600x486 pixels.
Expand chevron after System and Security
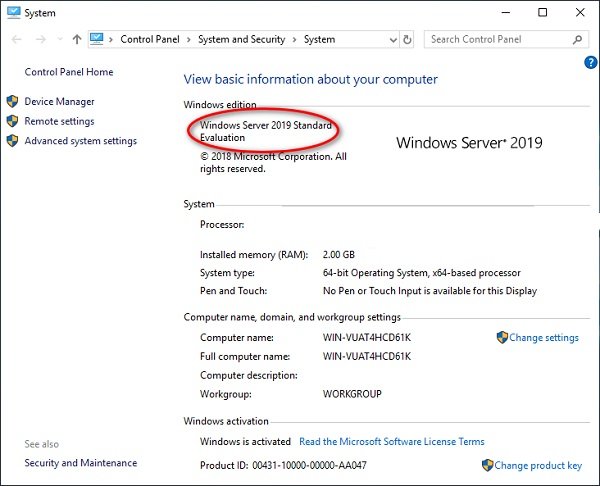pyautogui.click(x=294, y=39)
